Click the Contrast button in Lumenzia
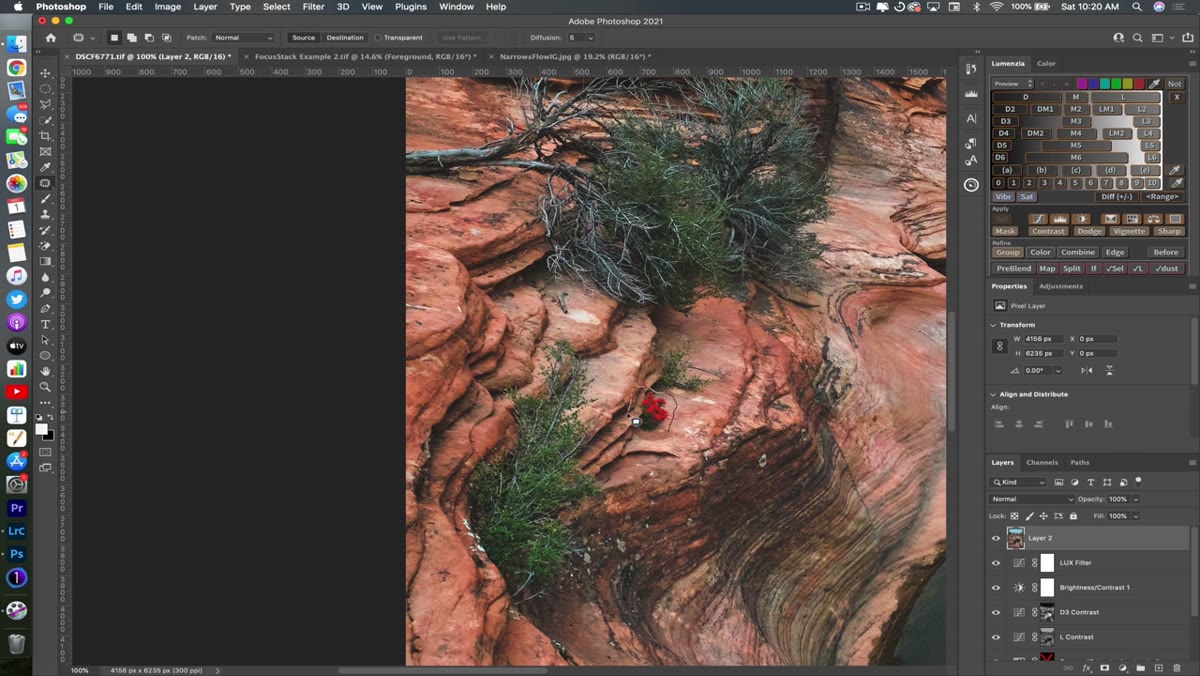 1048,231
